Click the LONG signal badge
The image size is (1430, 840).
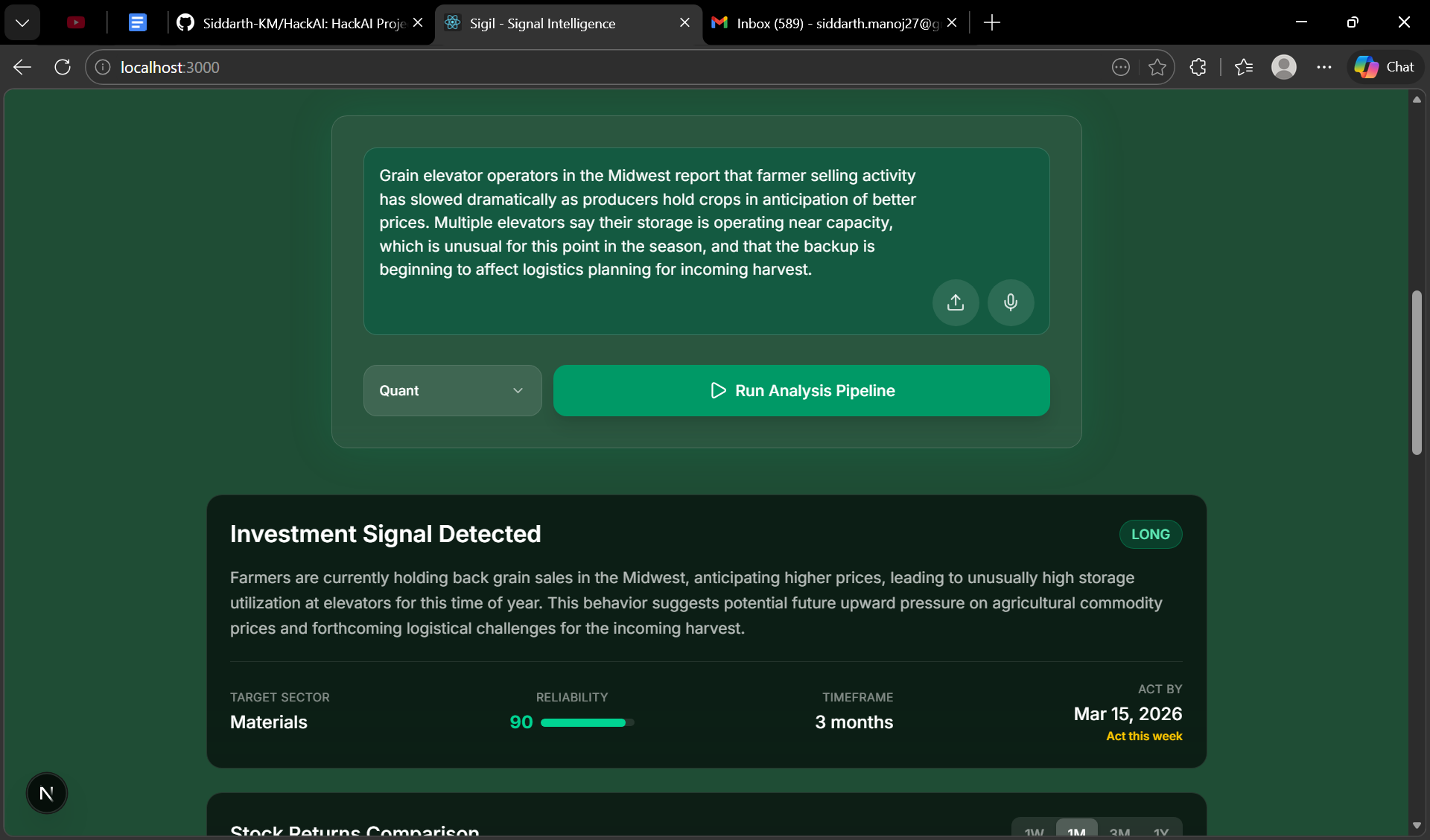1150,534
